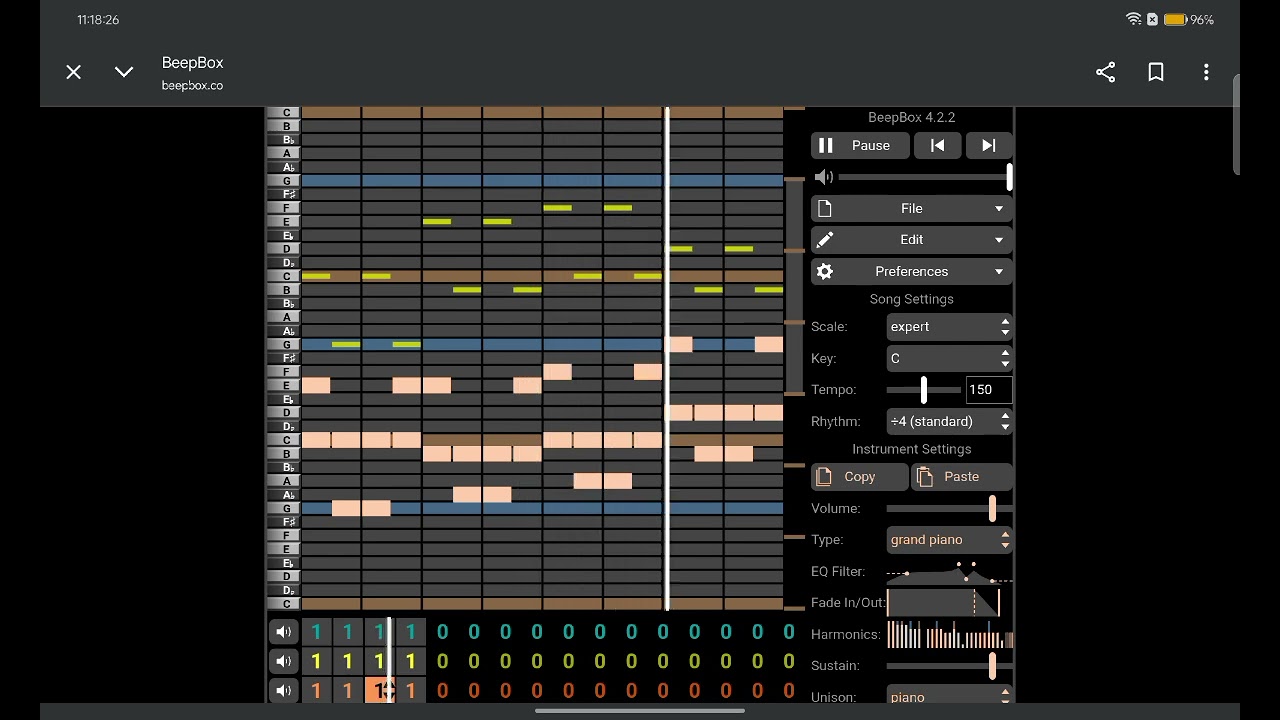
Task: Adjust the main volume slider
Action: pos(925,177)
